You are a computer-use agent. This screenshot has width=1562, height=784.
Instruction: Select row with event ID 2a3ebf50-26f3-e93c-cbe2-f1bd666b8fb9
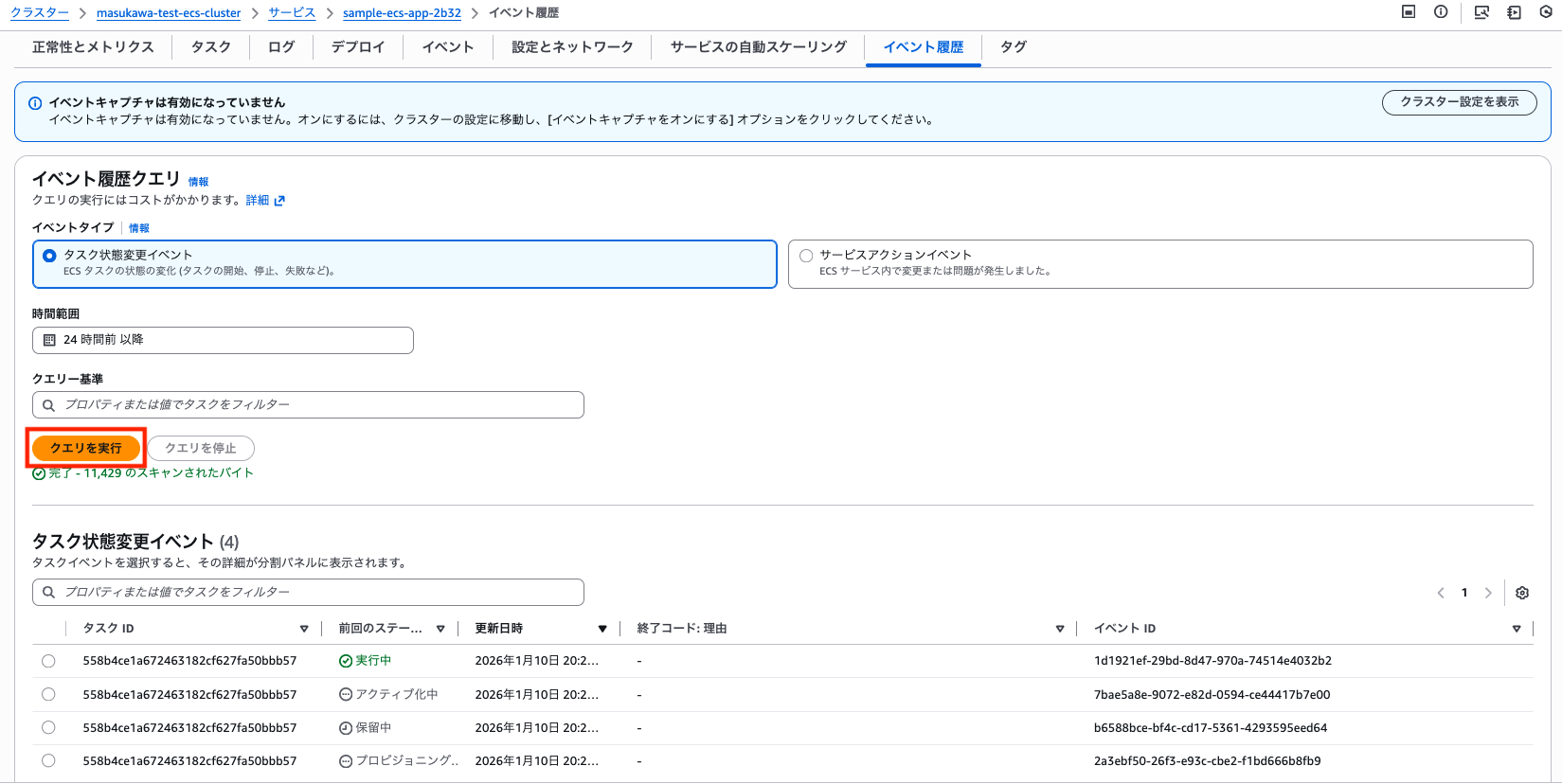click(48, 761)
